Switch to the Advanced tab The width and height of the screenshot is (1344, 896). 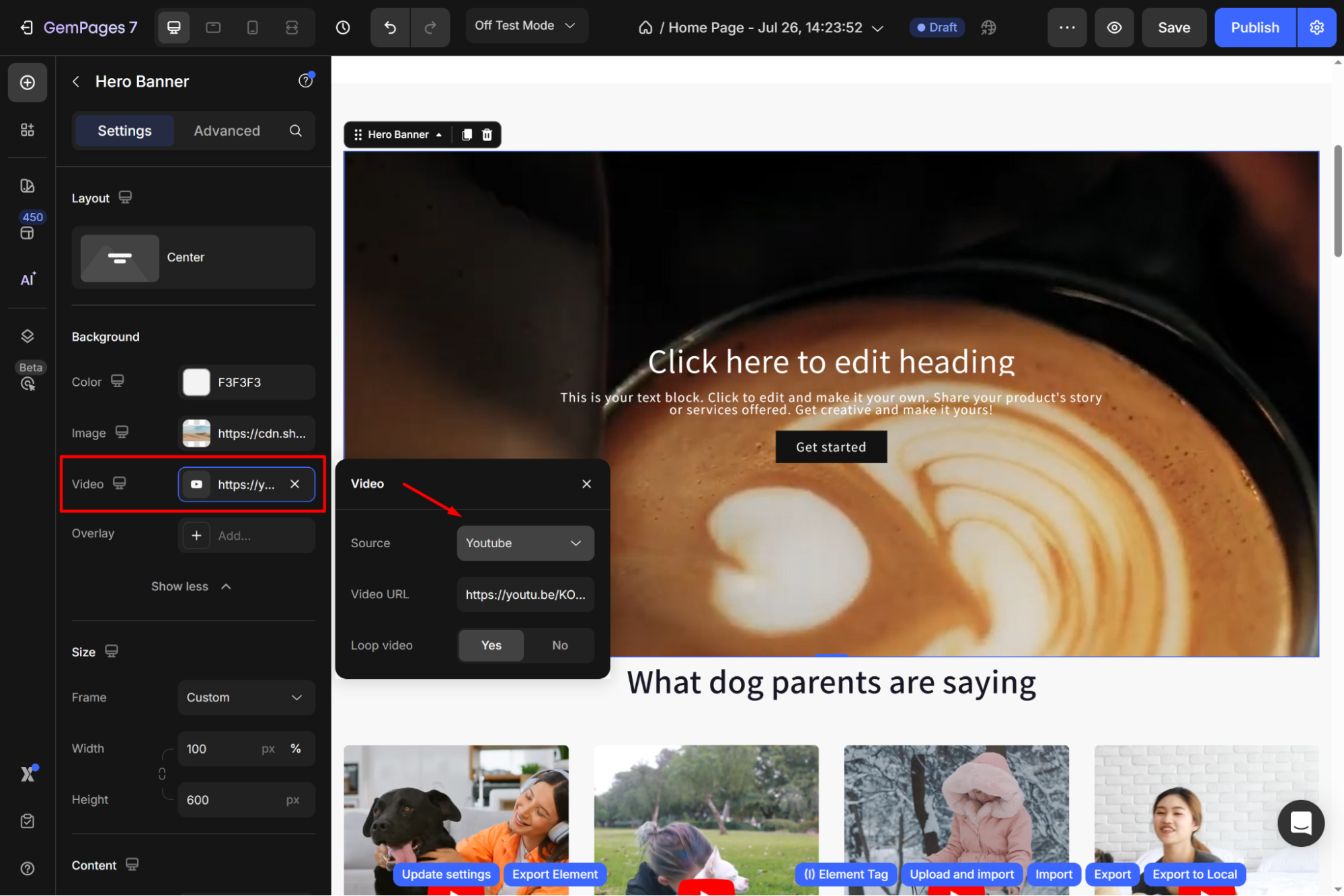coord(227,130)
